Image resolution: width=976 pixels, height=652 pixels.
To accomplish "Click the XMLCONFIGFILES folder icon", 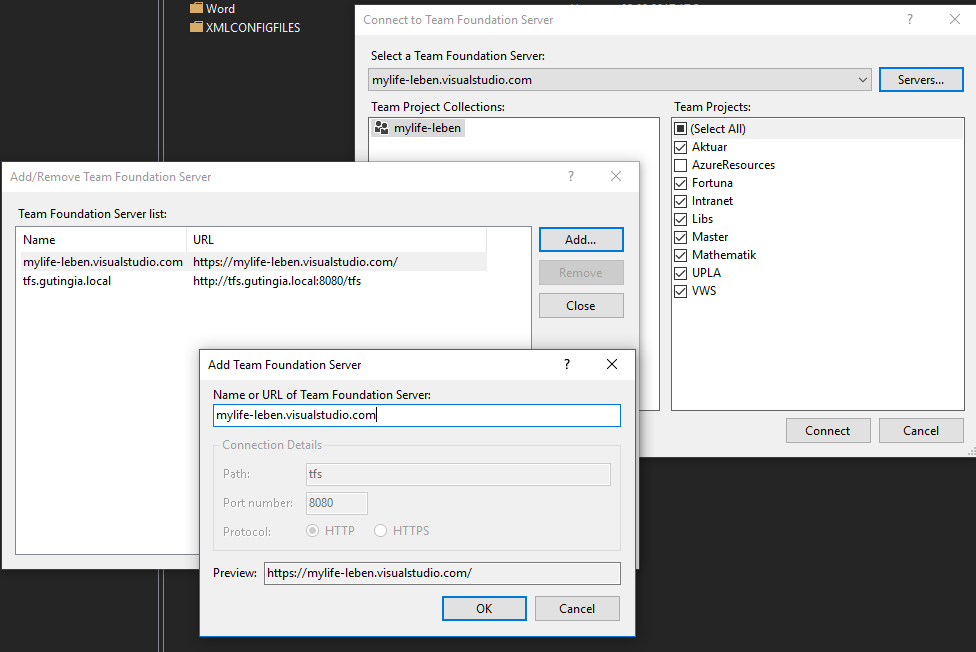I will coord(196,27).
